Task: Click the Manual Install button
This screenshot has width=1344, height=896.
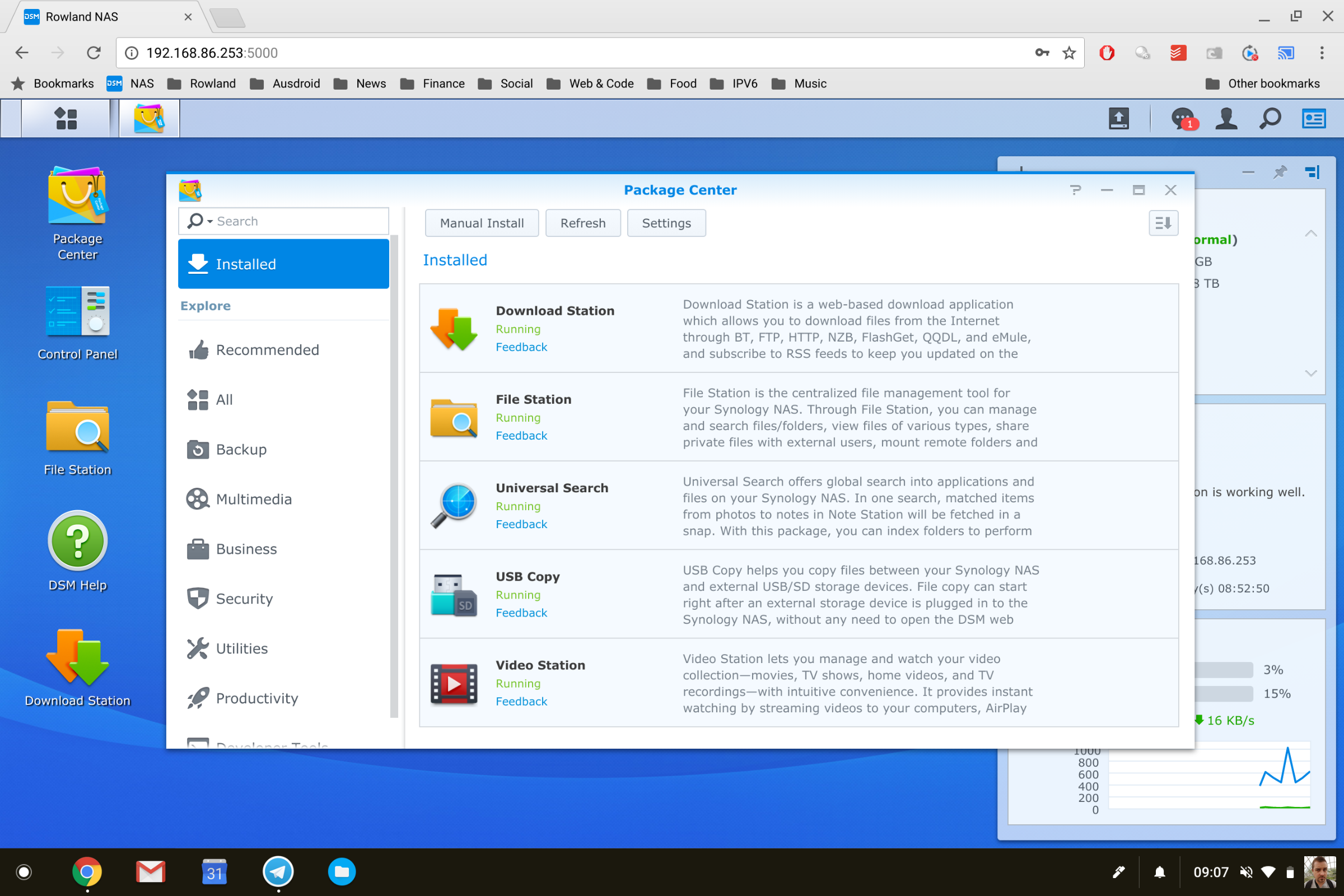Action: [482, 223]
